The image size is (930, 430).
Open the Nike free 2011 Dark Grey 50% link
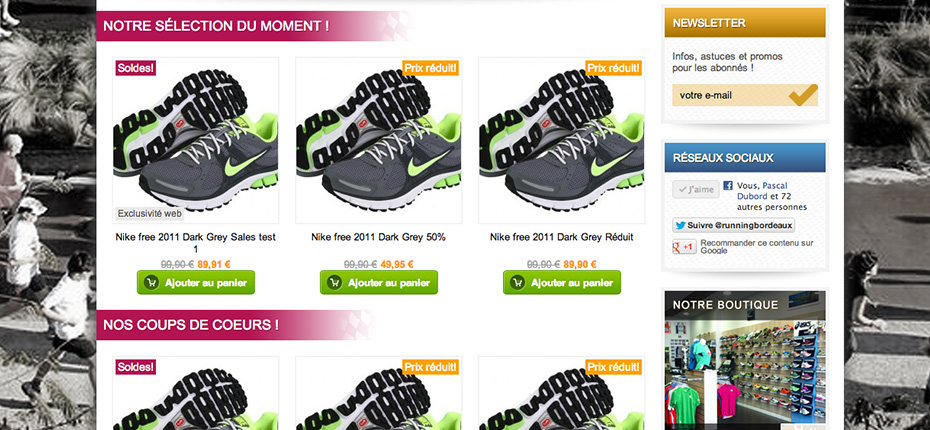coord(378,237)
